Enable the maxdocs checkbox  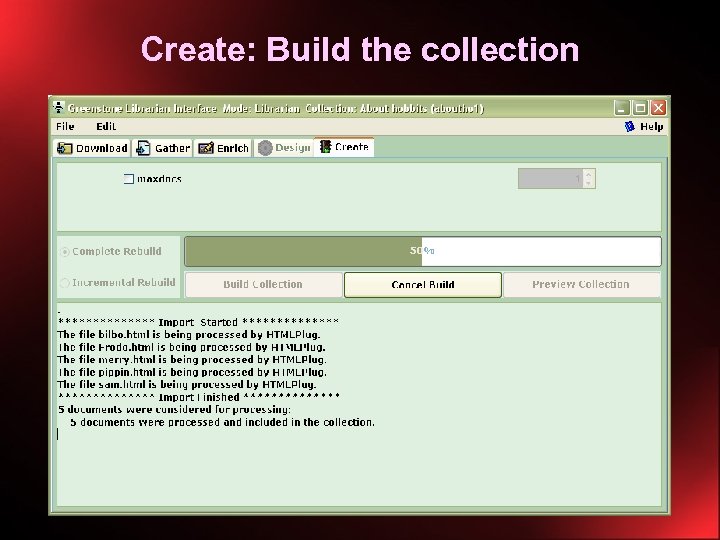point(129,179)
